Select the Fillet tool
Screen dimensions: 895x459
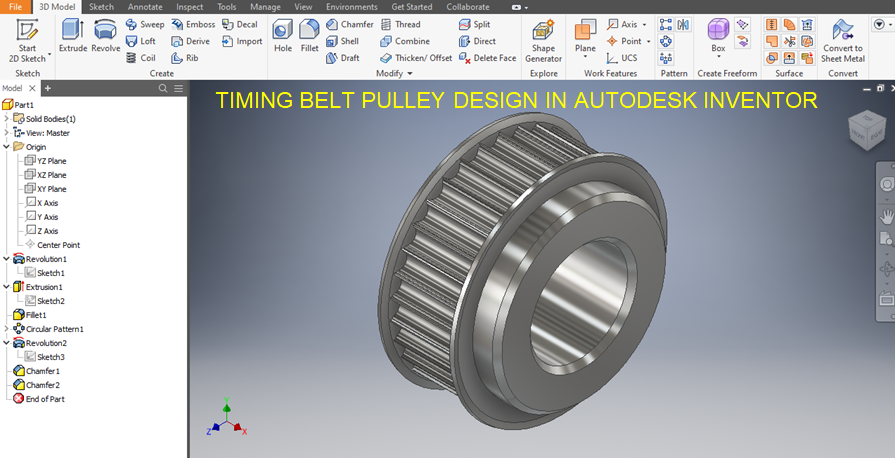click(309, 36)
